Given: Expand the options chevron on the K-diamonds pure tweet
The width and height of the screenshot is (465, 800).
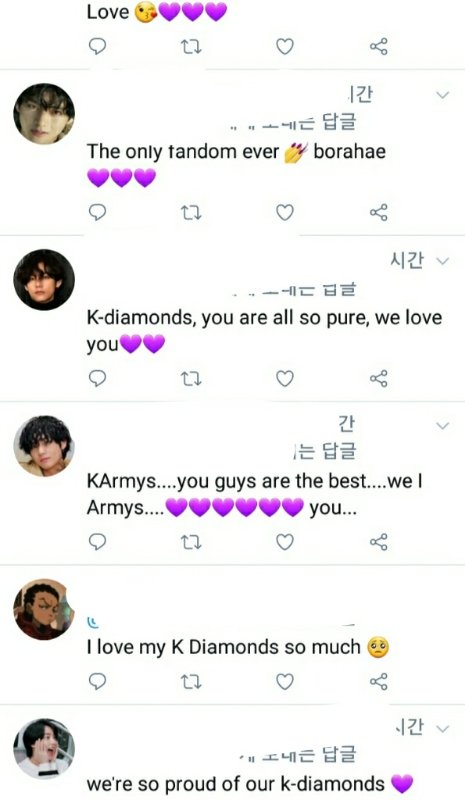Looking at the screenshot, I should coord(443,261).
